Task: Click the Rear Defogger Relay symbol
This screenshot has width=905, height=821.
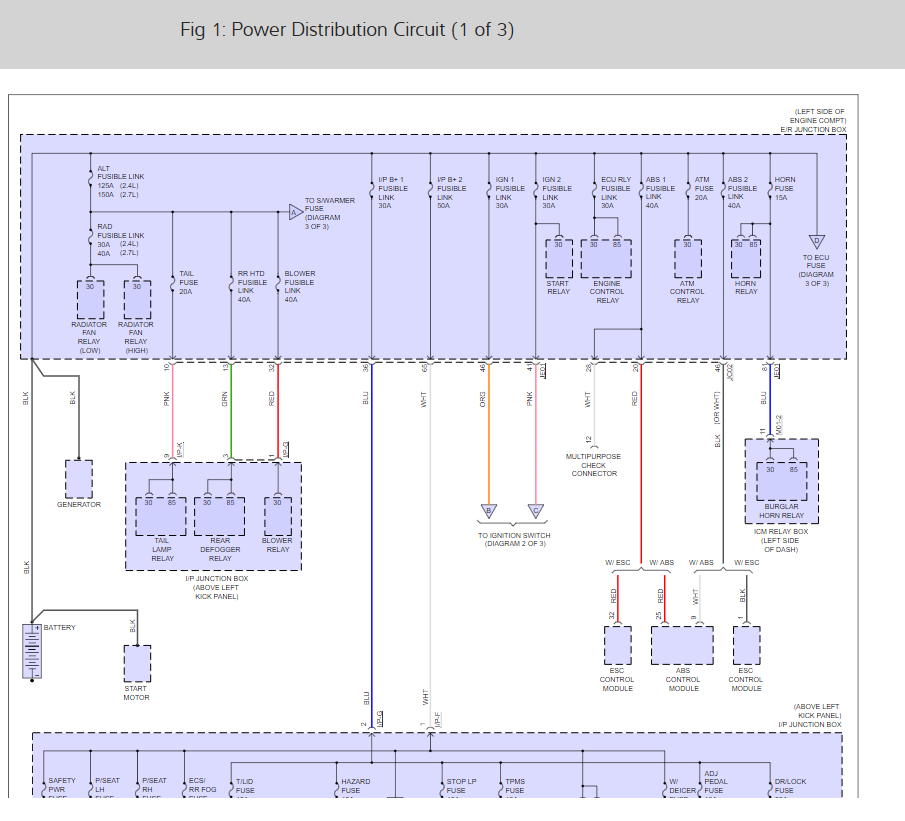Action: tap(219, 516)
